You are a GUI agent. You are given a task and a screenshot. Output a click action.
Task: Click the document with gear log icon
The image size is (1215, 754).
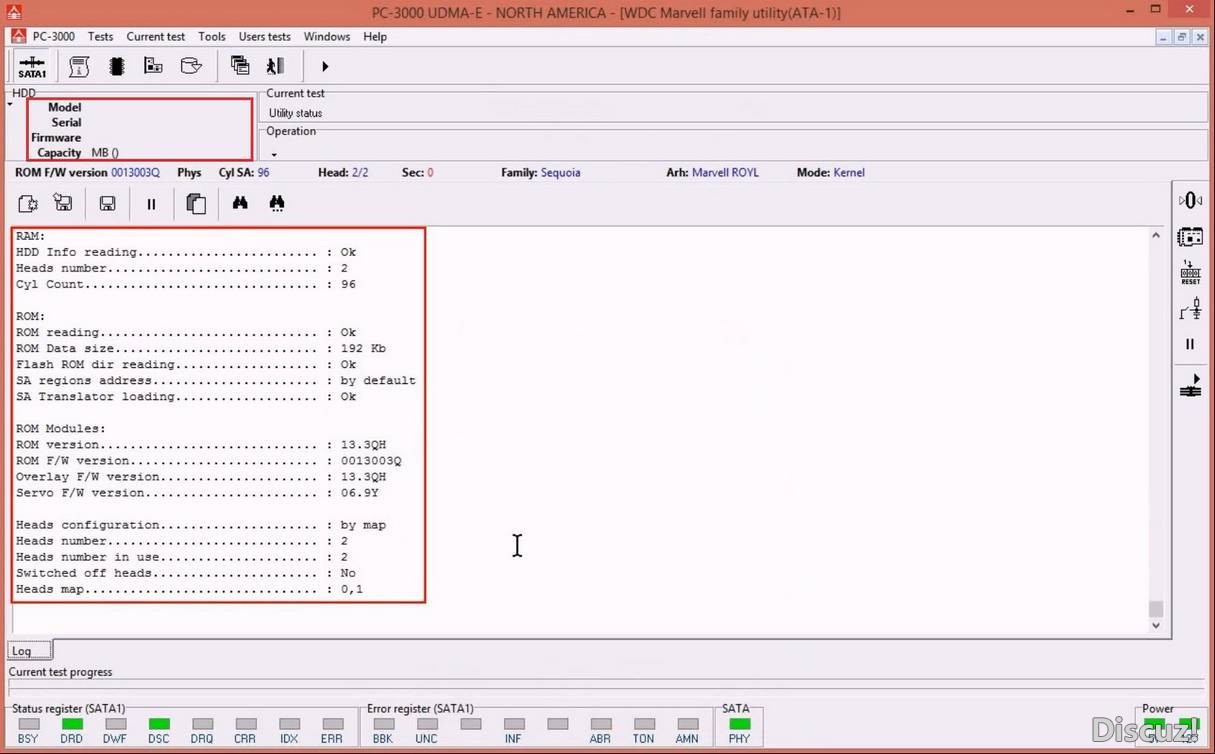pos(28,203)
